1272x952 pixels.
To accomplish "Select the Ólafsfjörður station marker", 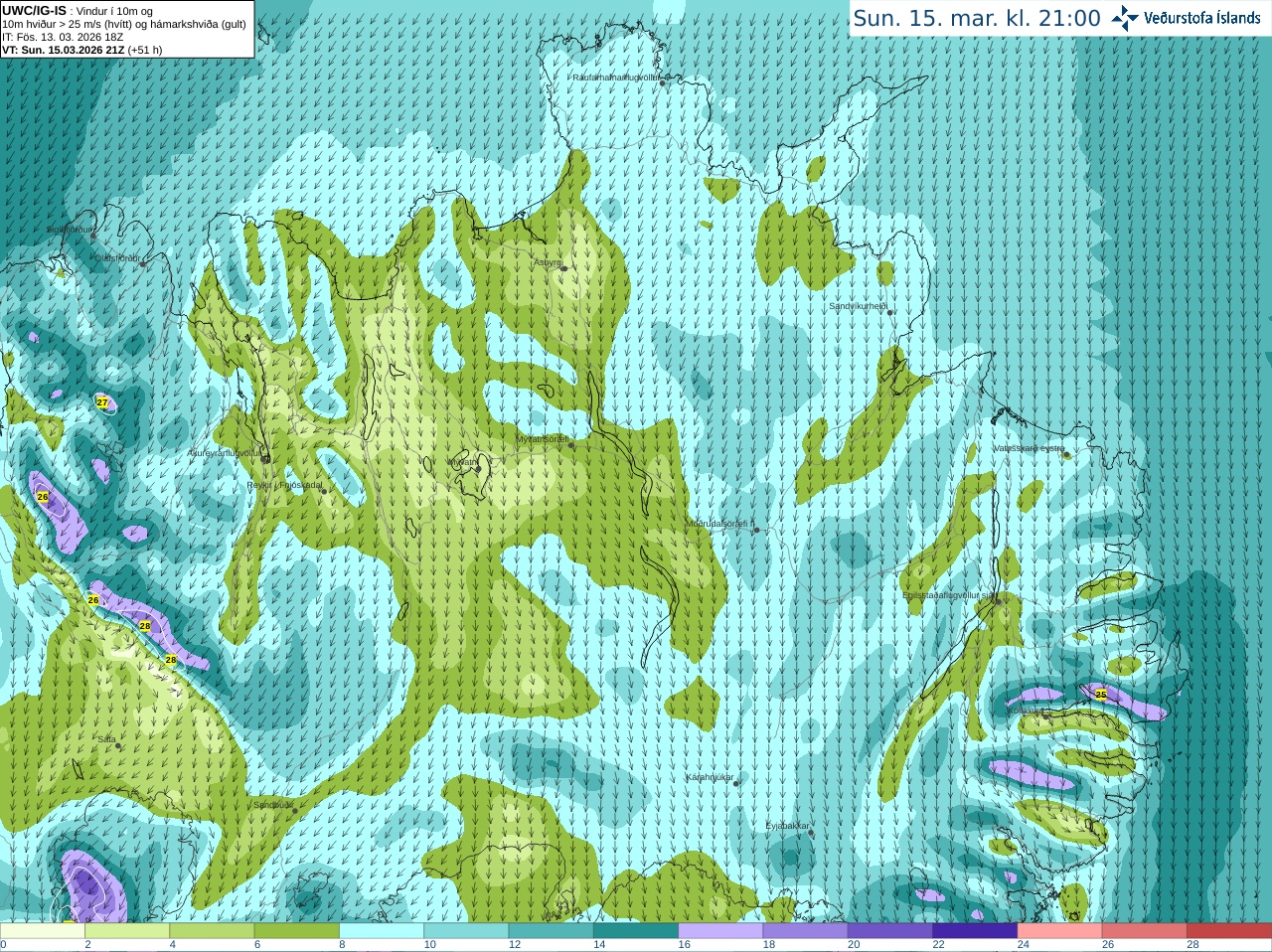I will (x=143, y=263).
